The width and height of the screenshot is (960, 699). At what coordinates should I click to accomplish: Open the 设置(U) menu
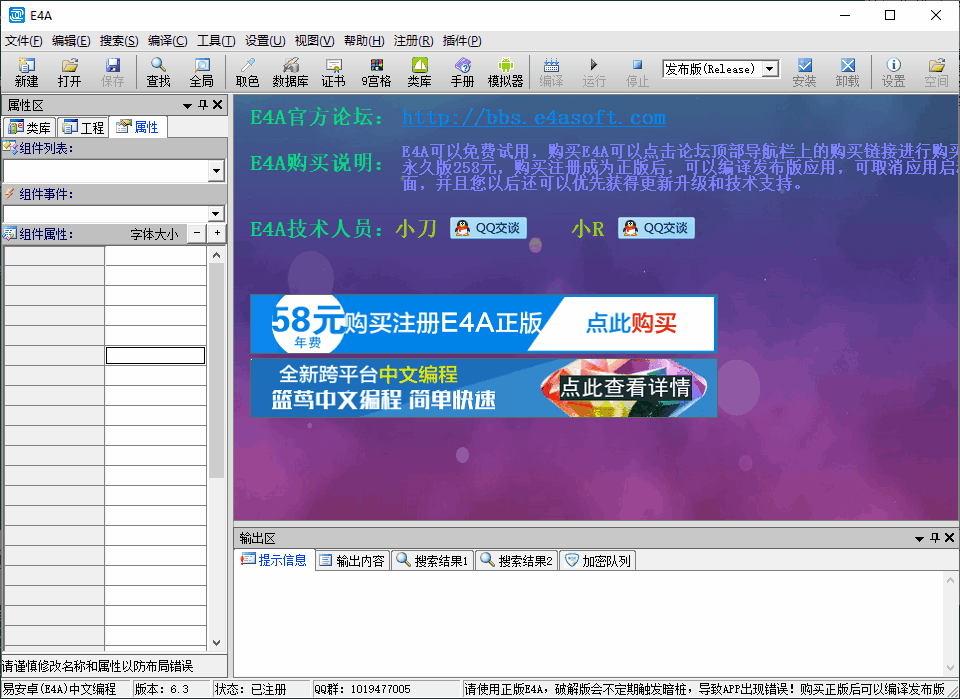tap(265, 41)
